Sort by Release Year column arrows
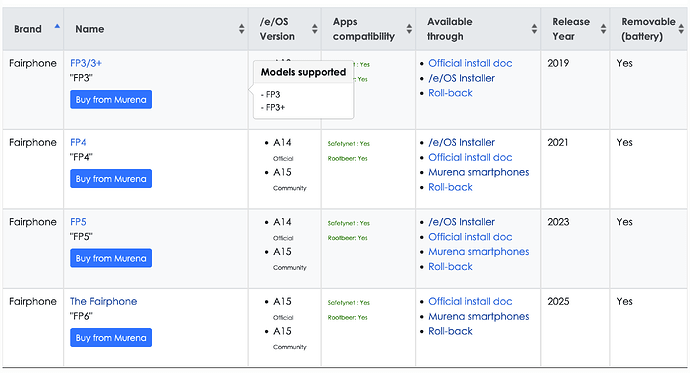Image resolution: width=690 pixels, height=373 pixels. pyautogui.click(x=603, y=29)
